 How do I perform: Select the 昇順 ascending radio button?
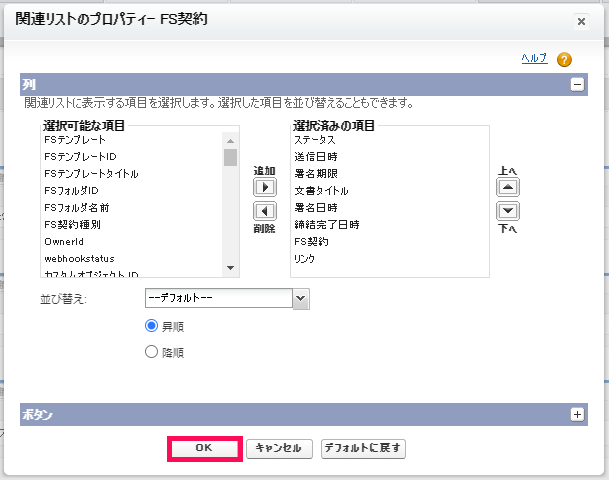pos(151,325)
